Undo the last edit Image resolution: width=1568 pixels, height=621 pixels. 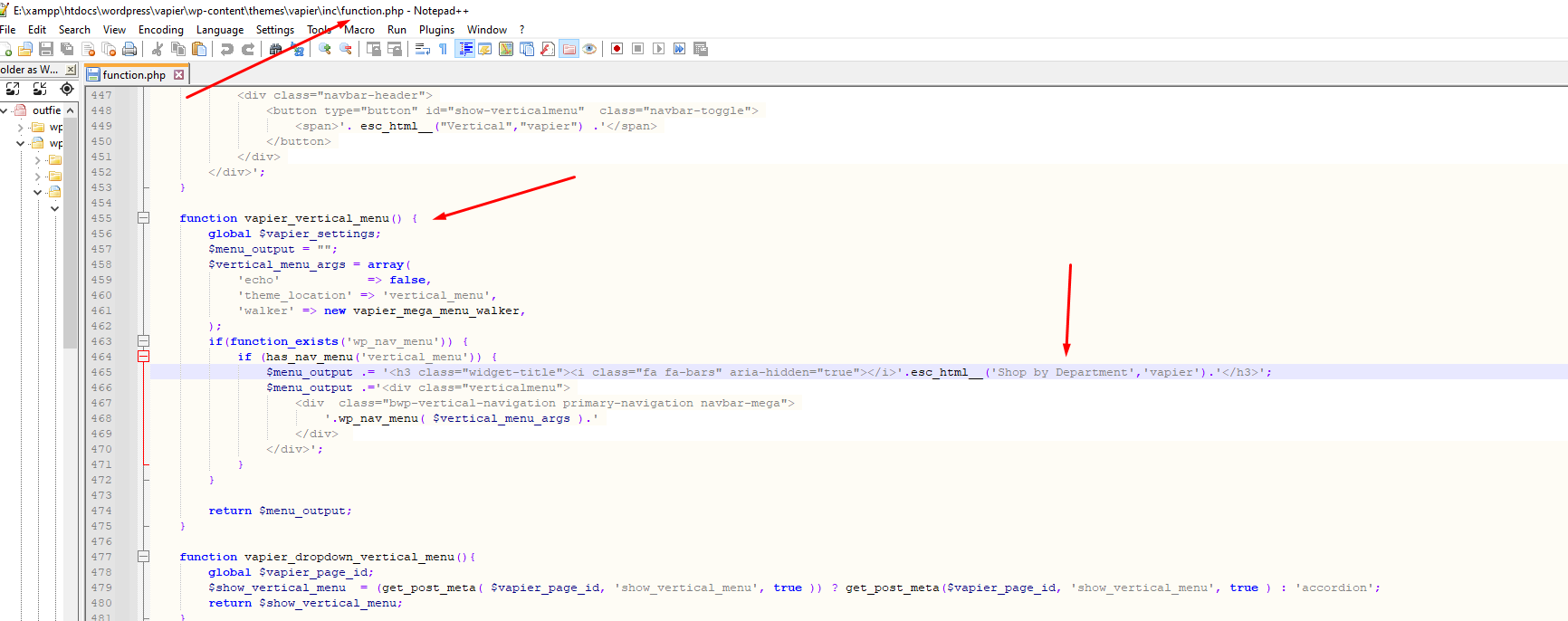[x=227, y=49]
